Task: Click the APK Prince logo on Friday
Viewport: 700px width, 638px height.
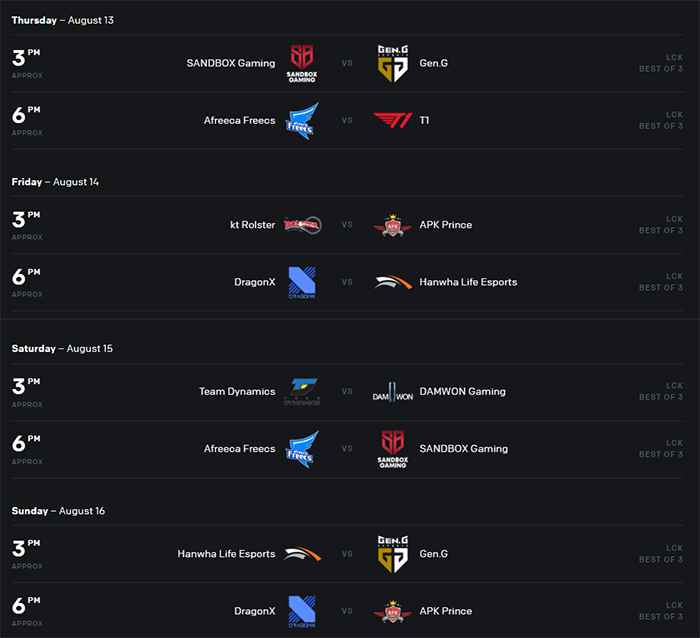Action: click(392, 225)
